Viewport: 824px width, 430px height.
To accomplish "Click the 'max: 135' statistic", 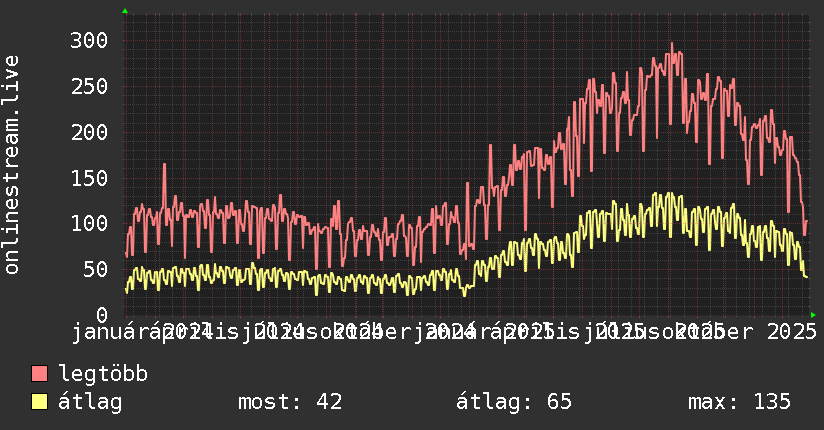I will coord(739,402).
